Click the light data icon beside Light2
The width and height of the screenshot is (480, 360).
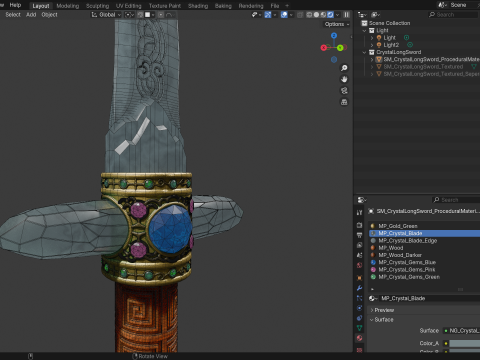click(410, 45)
